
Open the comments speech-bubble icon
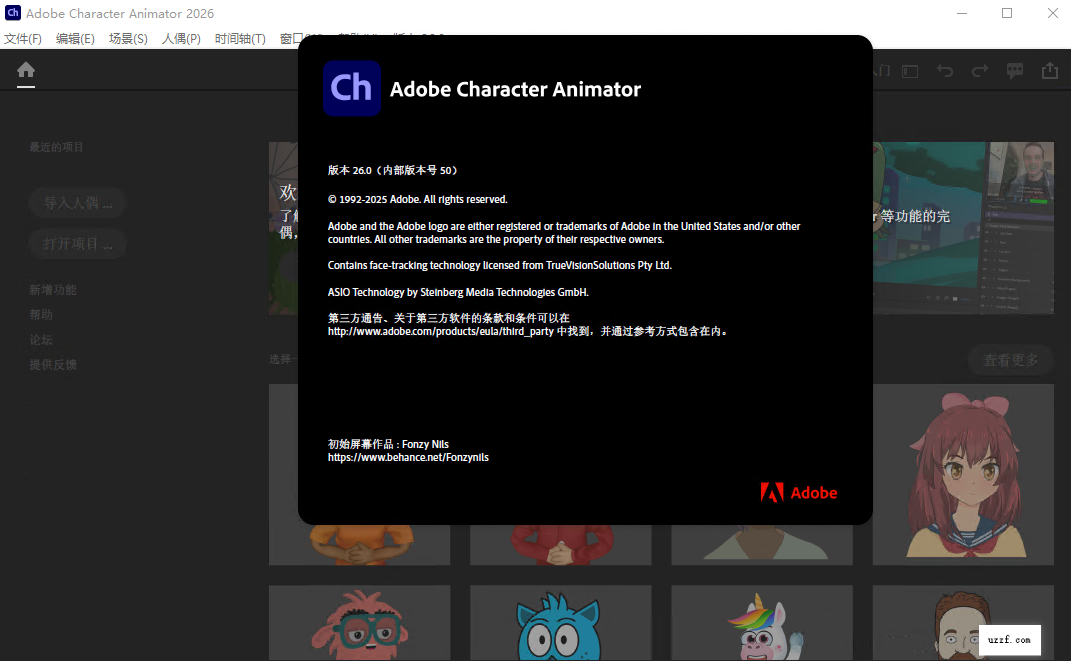coord(1015,71)
